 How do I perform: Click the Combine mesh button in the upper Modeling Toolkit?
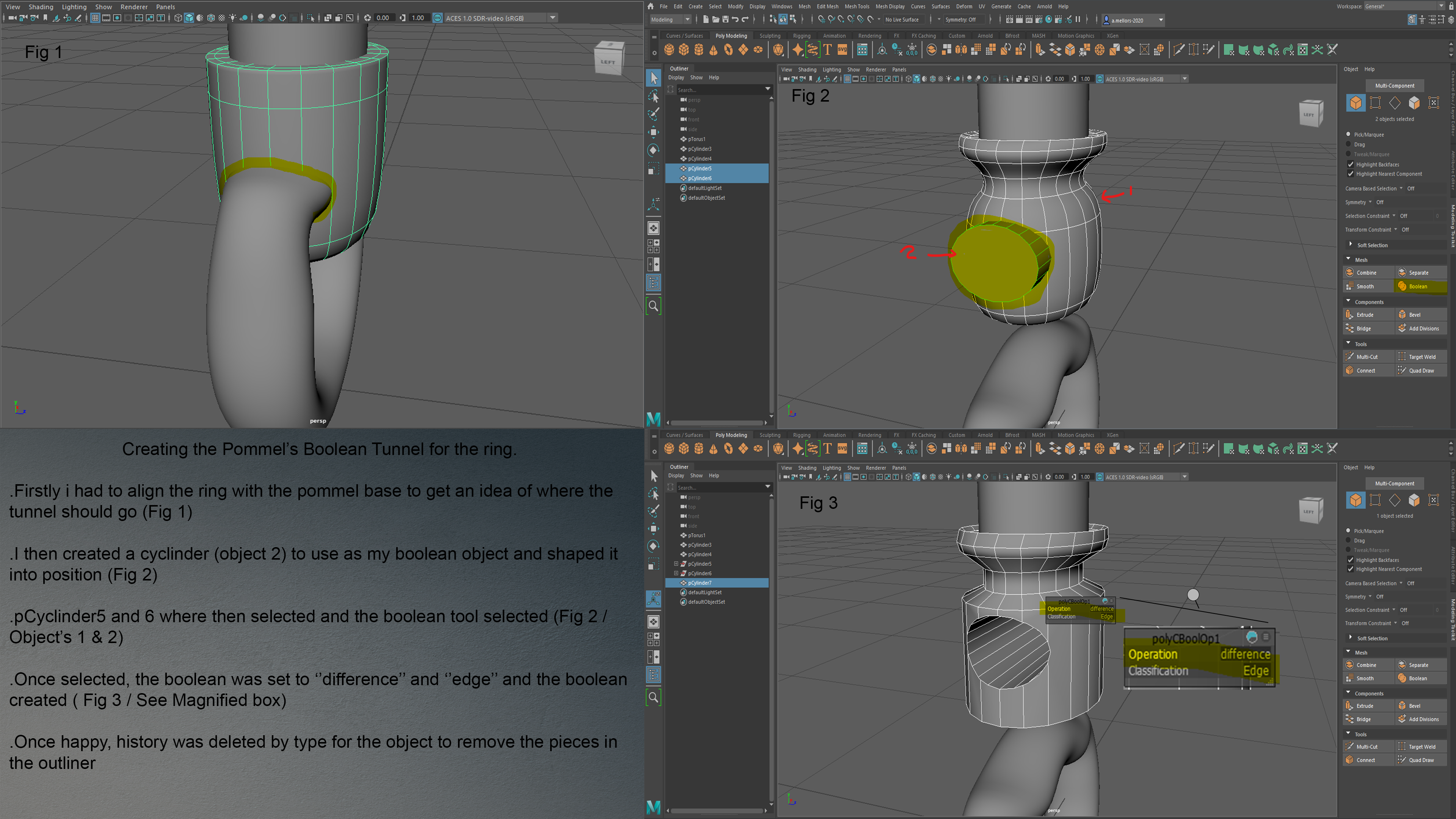click(1366, 273)
